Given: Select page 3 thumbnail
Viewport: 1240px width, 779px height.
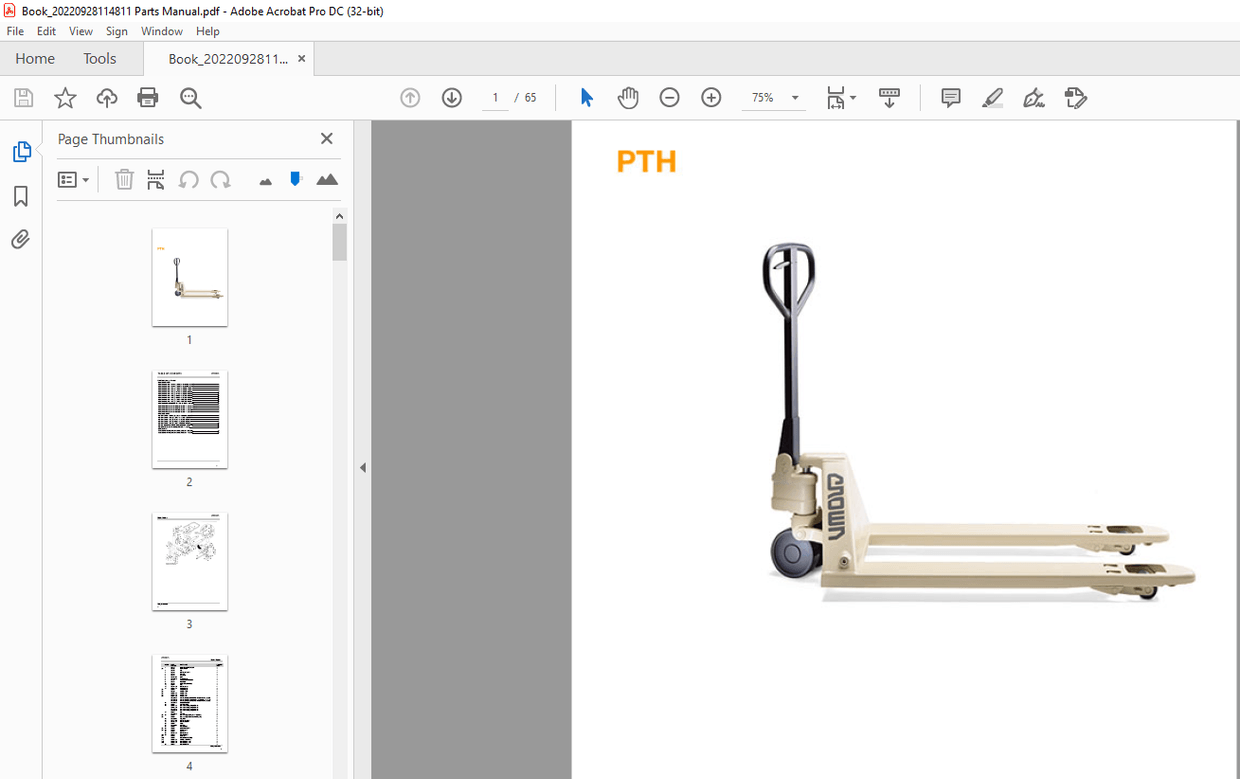Looking at the screenshot, I should (x=189, y=561).
